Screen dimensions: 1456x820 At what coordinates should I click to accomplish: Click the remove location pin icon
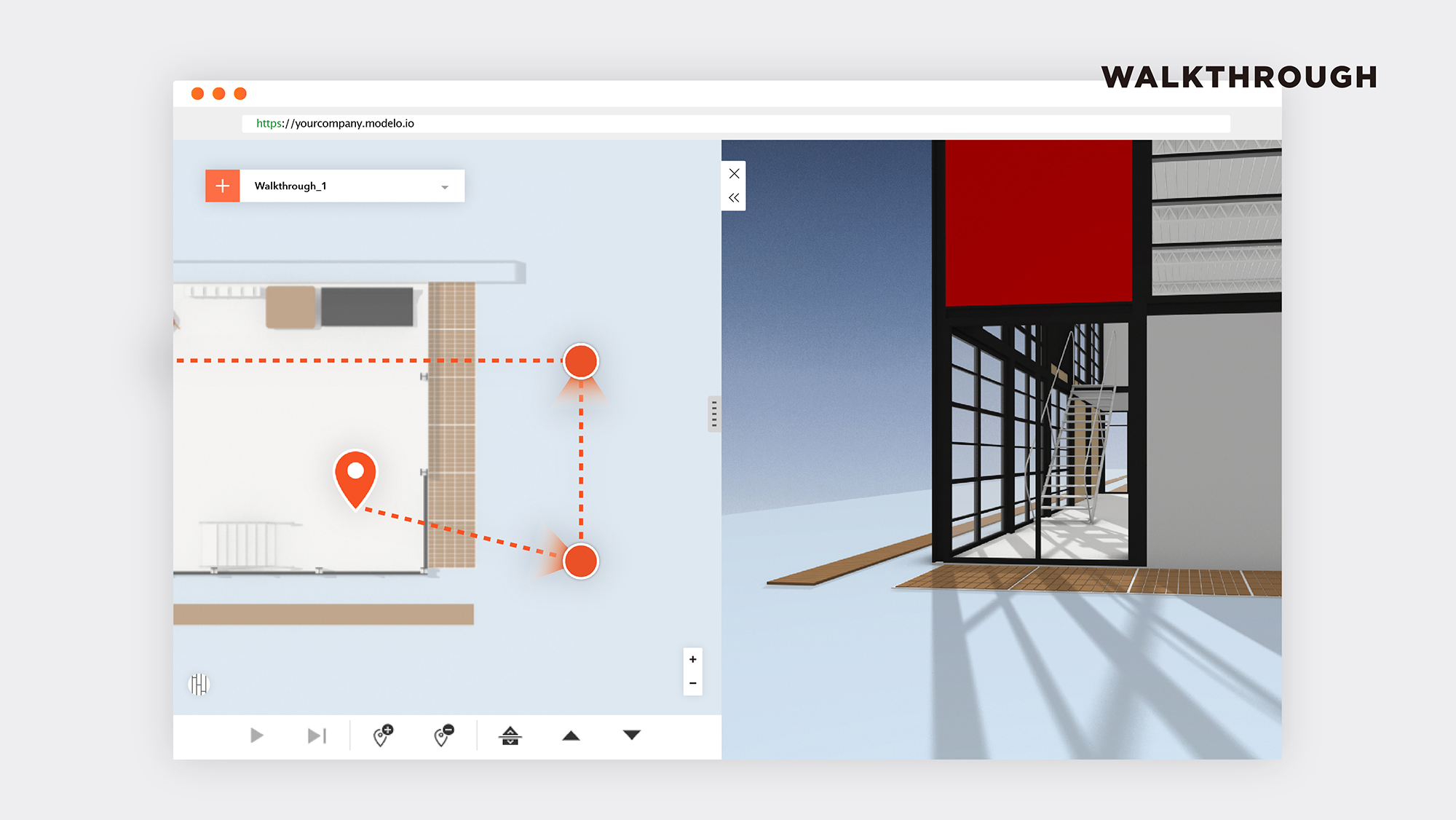443,736
